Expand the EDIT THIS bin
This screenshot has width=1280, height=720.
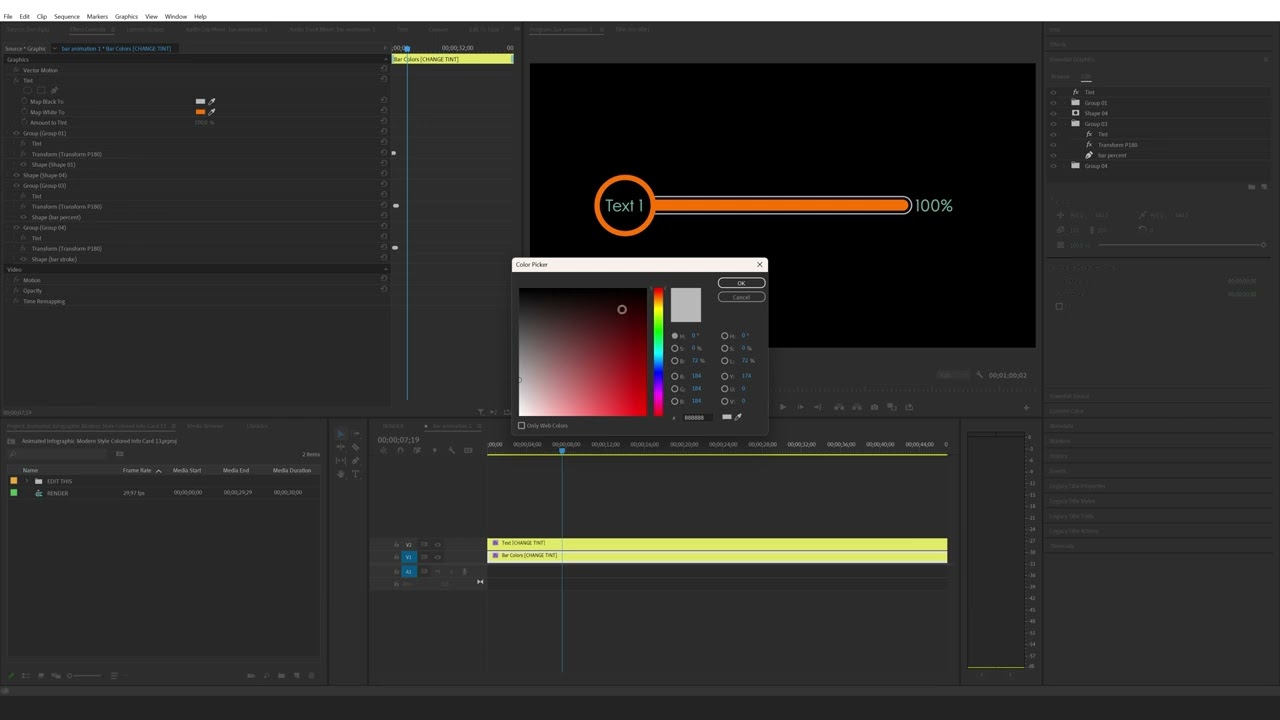pos(27,482)
